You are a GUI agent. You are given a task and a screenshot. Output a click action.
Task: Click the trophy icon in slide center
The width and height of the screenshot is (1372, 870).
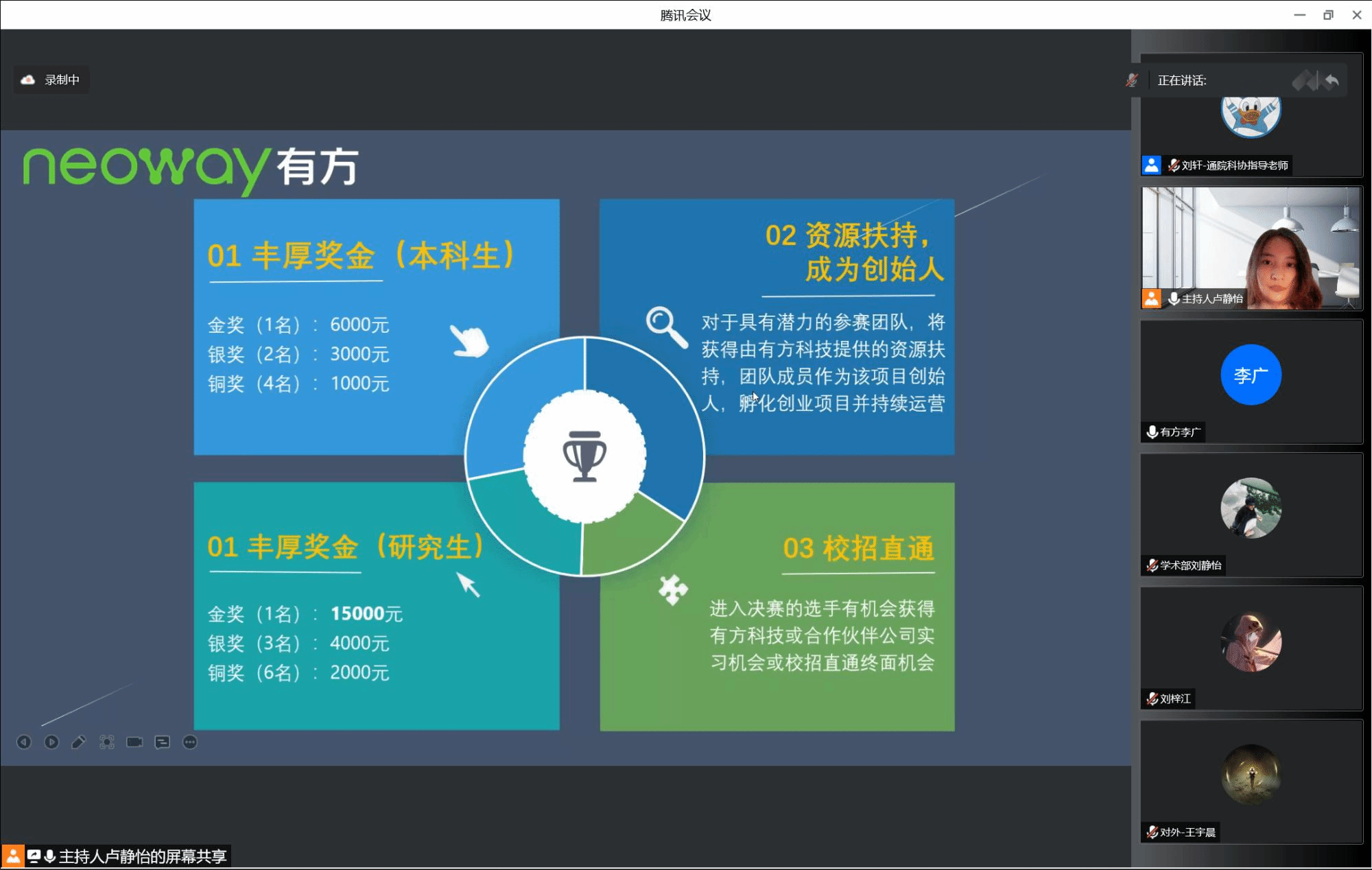coord(584,456)
